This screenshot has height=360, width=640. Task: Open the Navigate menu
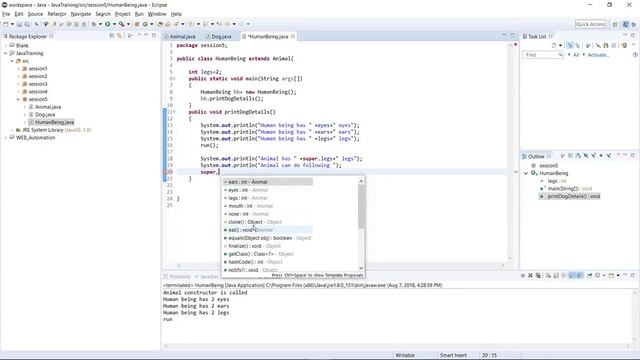pos(81,14)
